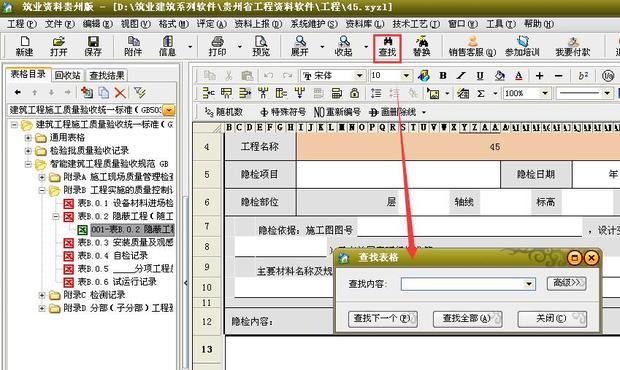620x370 pixels.
Task: Open the 100% zoom dropdown
Action: (545, 93)
